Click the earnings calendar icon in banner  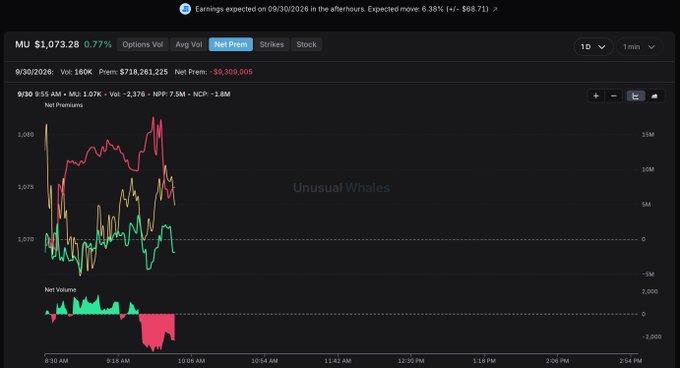[185, 9]
